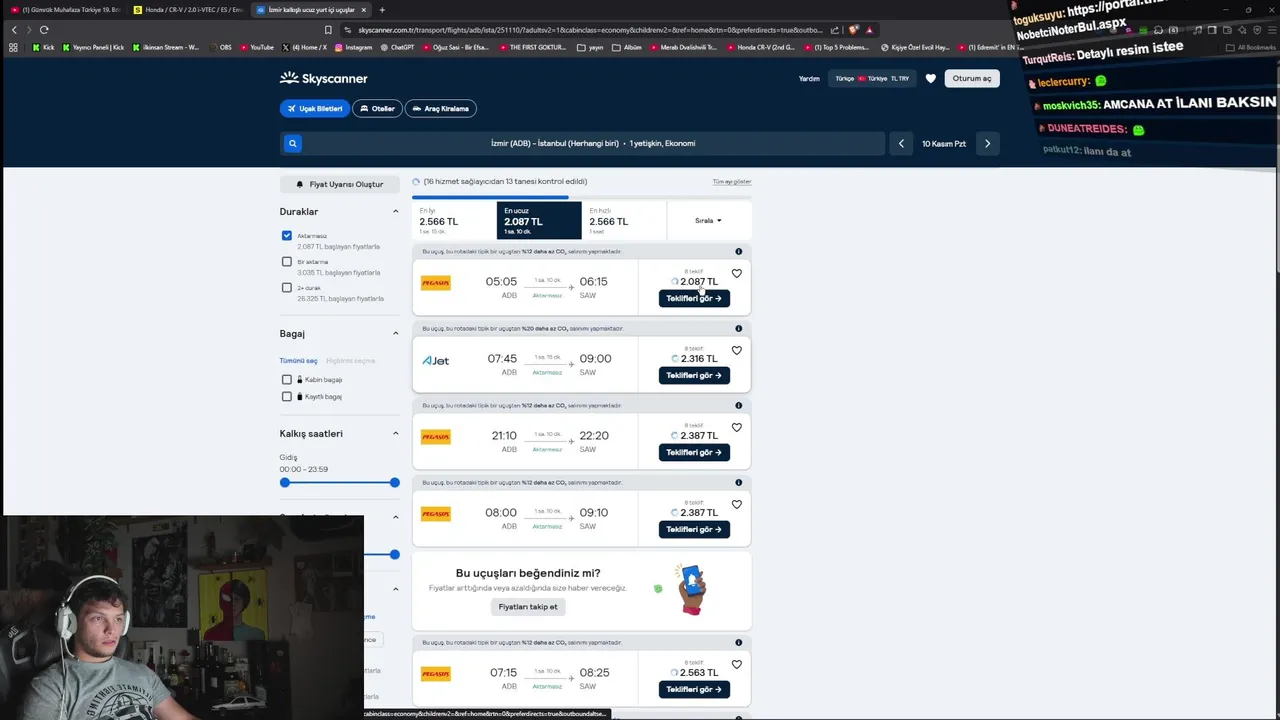Image resolution: width=1280 pixels, height=720 pixels.
Task: Open the OBS bookmark
Action: 220,47
